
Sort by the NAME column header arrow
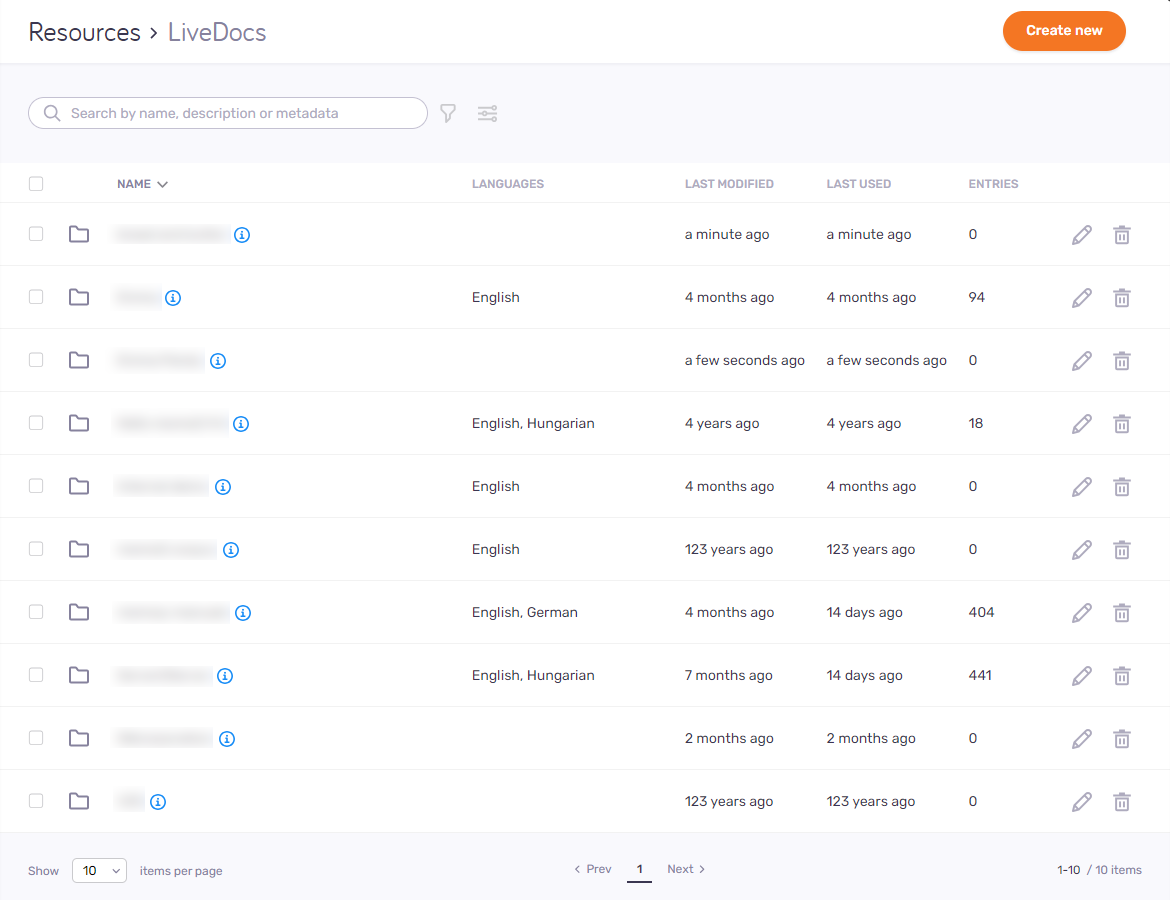point(162,184)
